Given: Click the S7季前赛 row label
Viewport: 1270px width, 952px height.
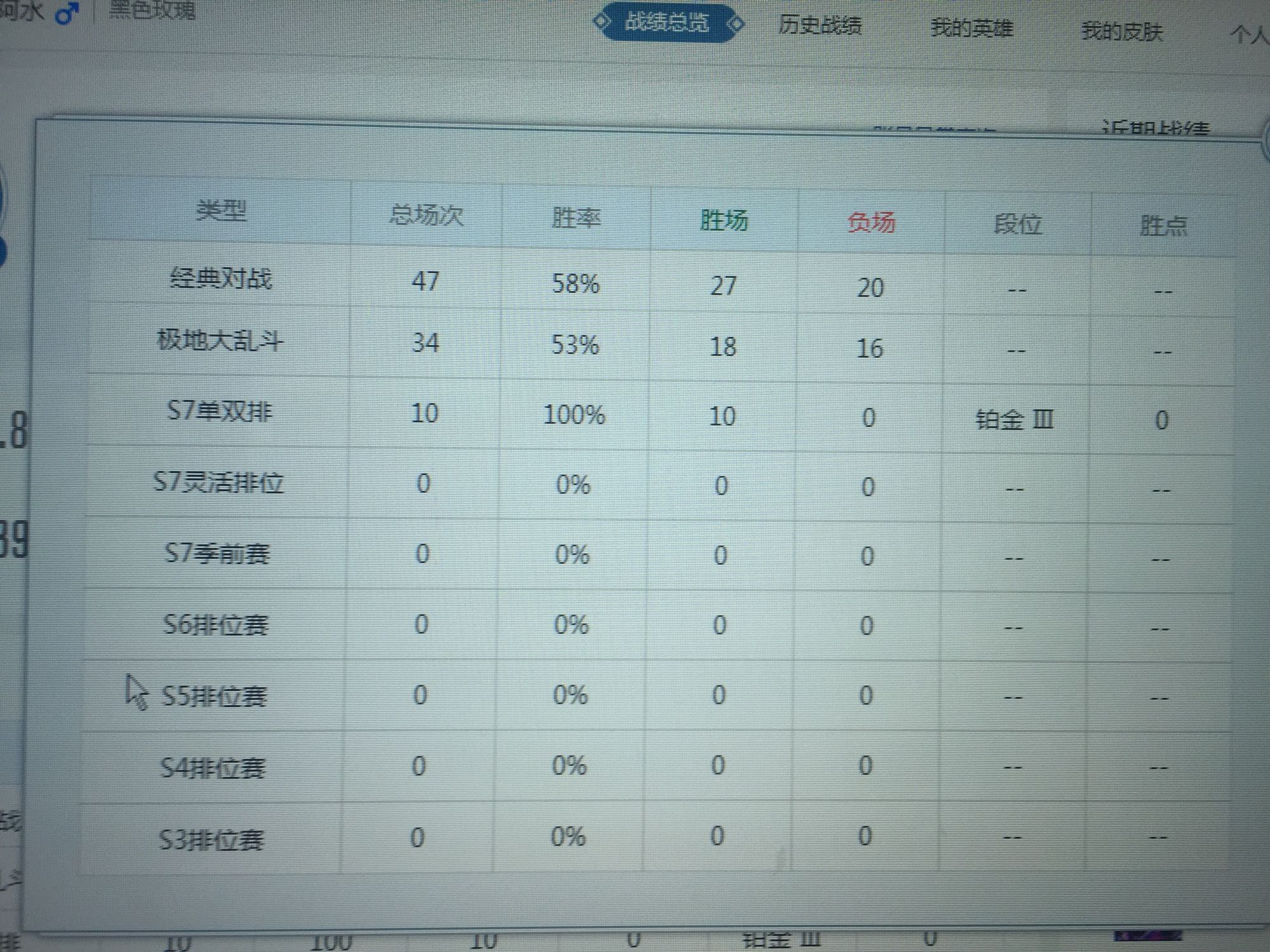Looking at the screenshot, I should (x=217, y=553).
